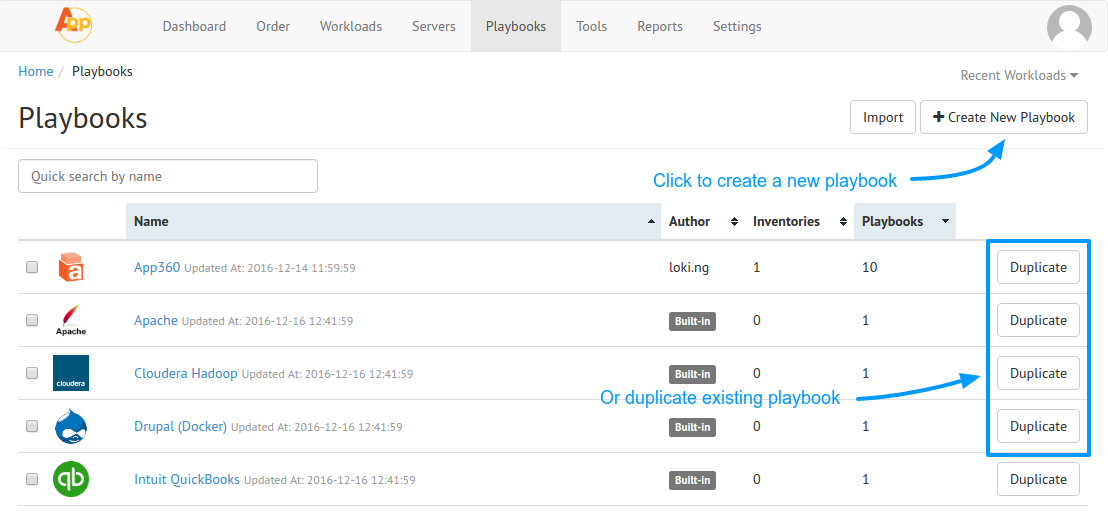Image resolution: width=1108 pixels, height=511 pixels.
Task: Sort the table by Playbooks column
Action: [905, 221]
